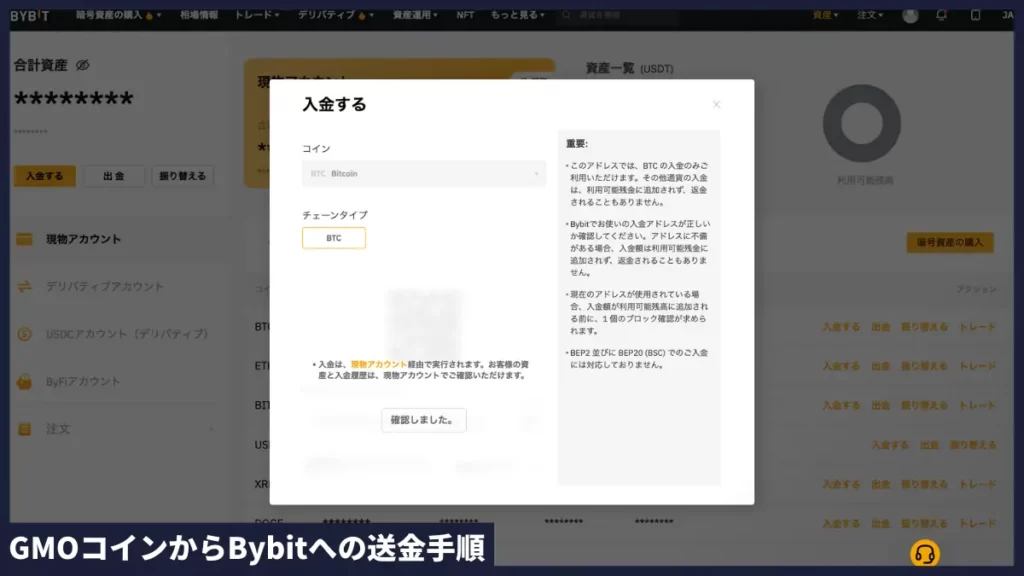Click the 暗号資産の購入 yellow button at right
The image size is (1024, 576).
950,242
